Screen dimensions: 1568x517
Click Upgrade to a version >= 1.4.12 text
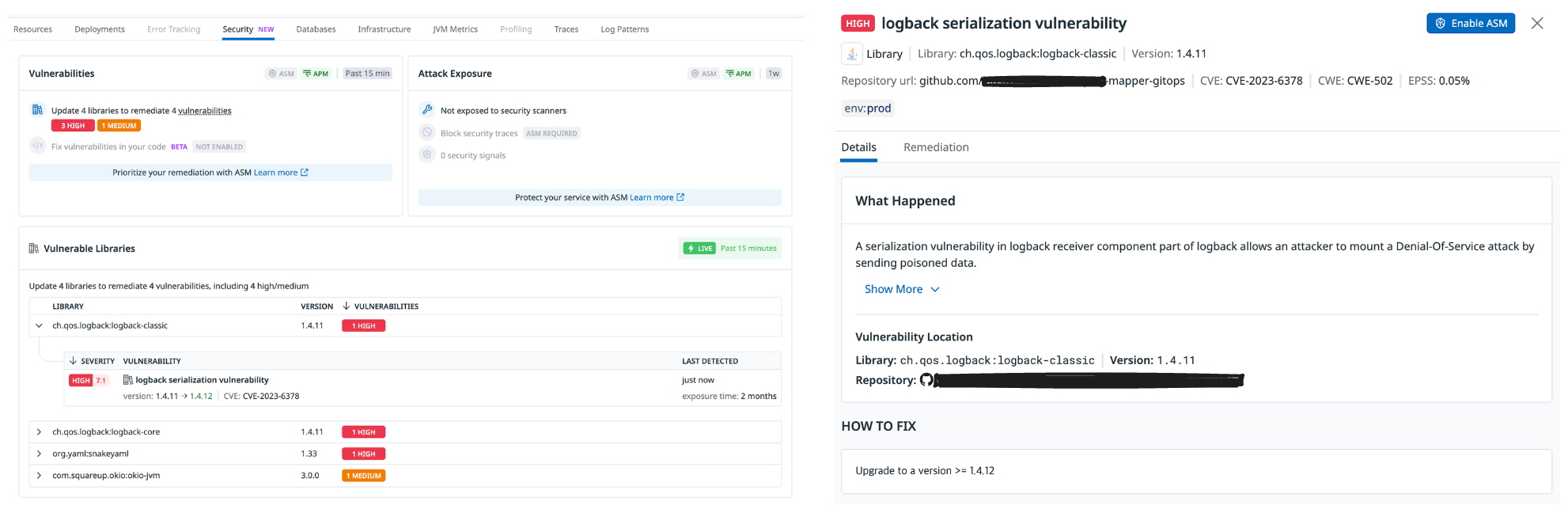(925, 470)
